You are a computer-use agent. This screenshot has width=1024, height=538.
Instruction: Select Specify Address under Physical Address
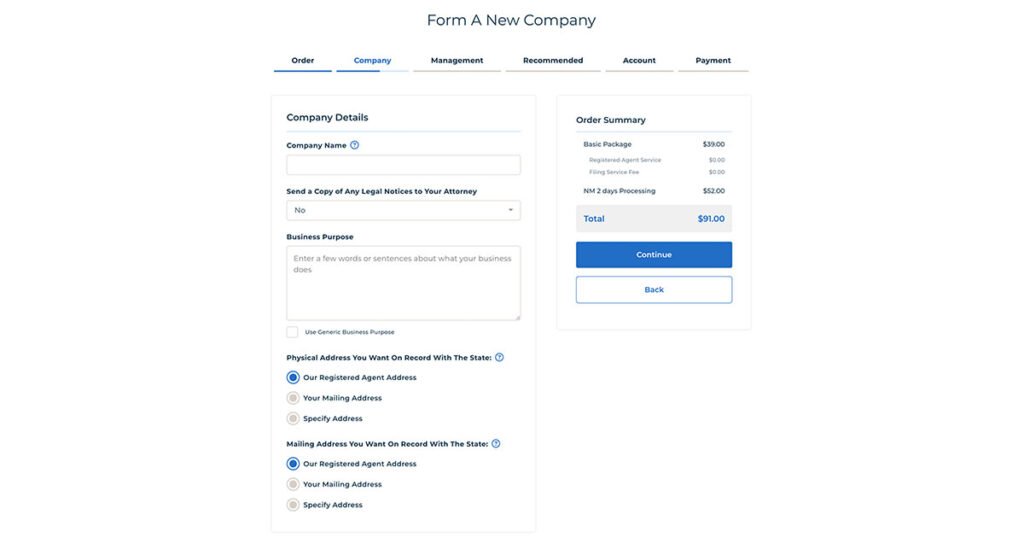[293, 418]
